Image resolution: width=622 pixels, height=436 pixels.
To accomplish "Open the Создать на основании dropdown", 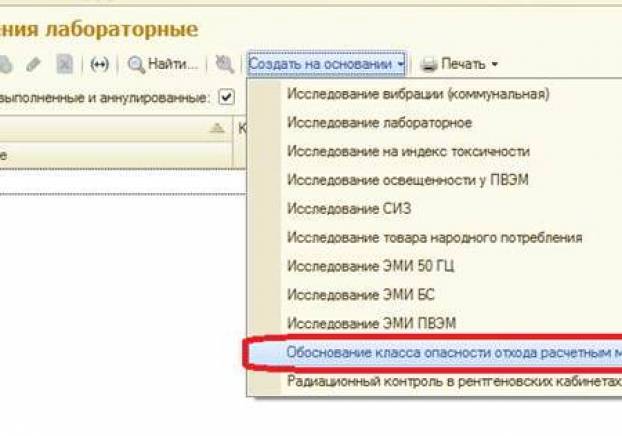I will (326, 64).
